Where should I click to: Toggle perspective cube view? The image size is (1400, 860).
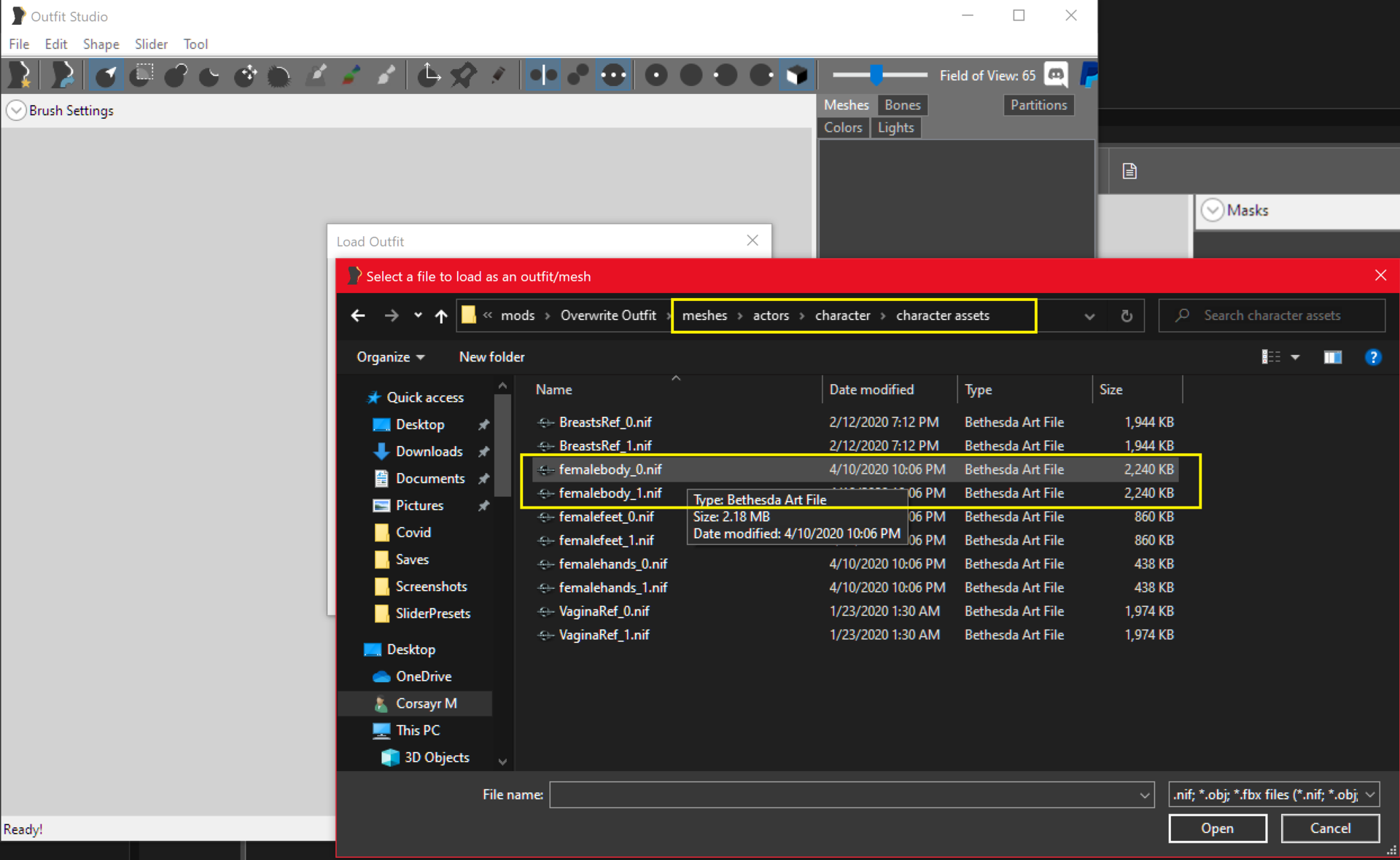pos(796,75)
